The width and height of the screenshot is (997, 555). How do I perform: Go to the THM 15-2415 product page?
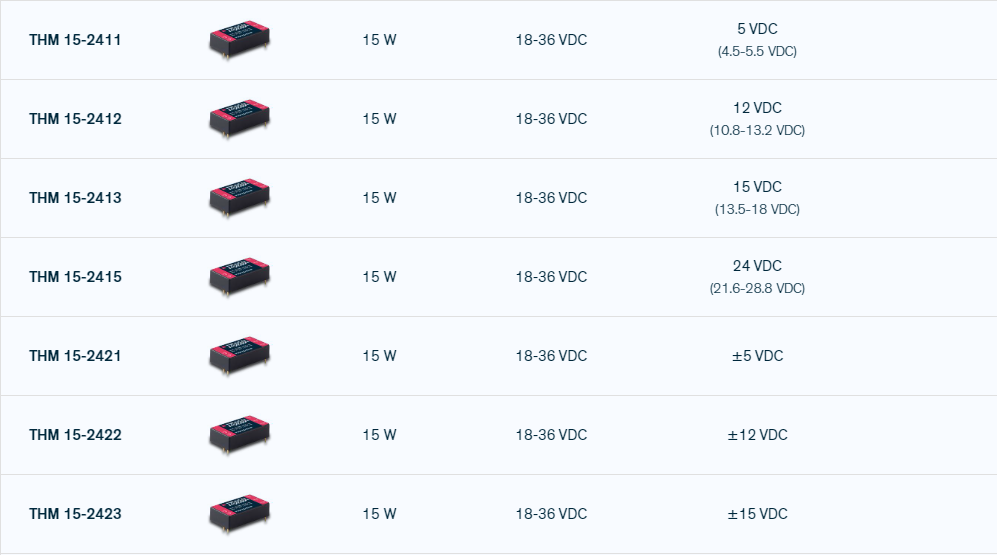tap(75, 277)
